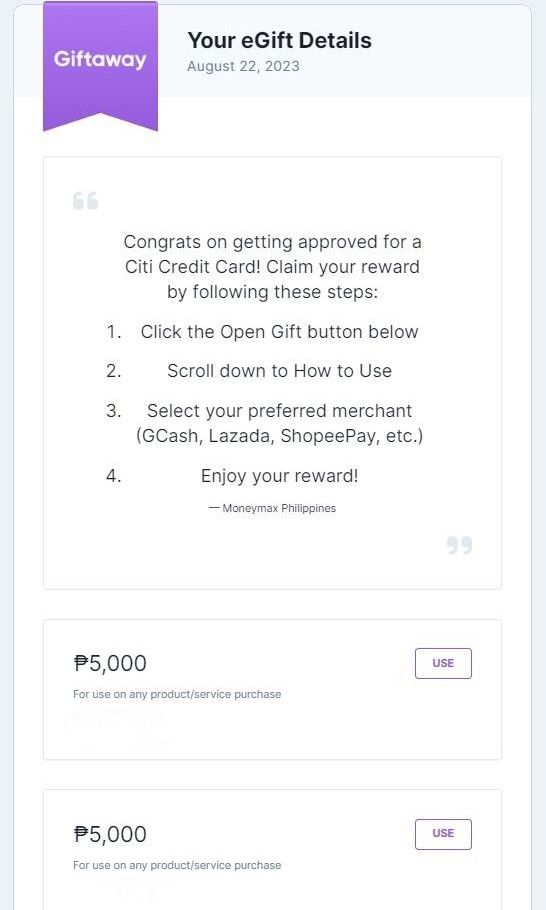Click the second gift's product/service purchase description
This screenshot has width=546, height=910.
point(177,865)
